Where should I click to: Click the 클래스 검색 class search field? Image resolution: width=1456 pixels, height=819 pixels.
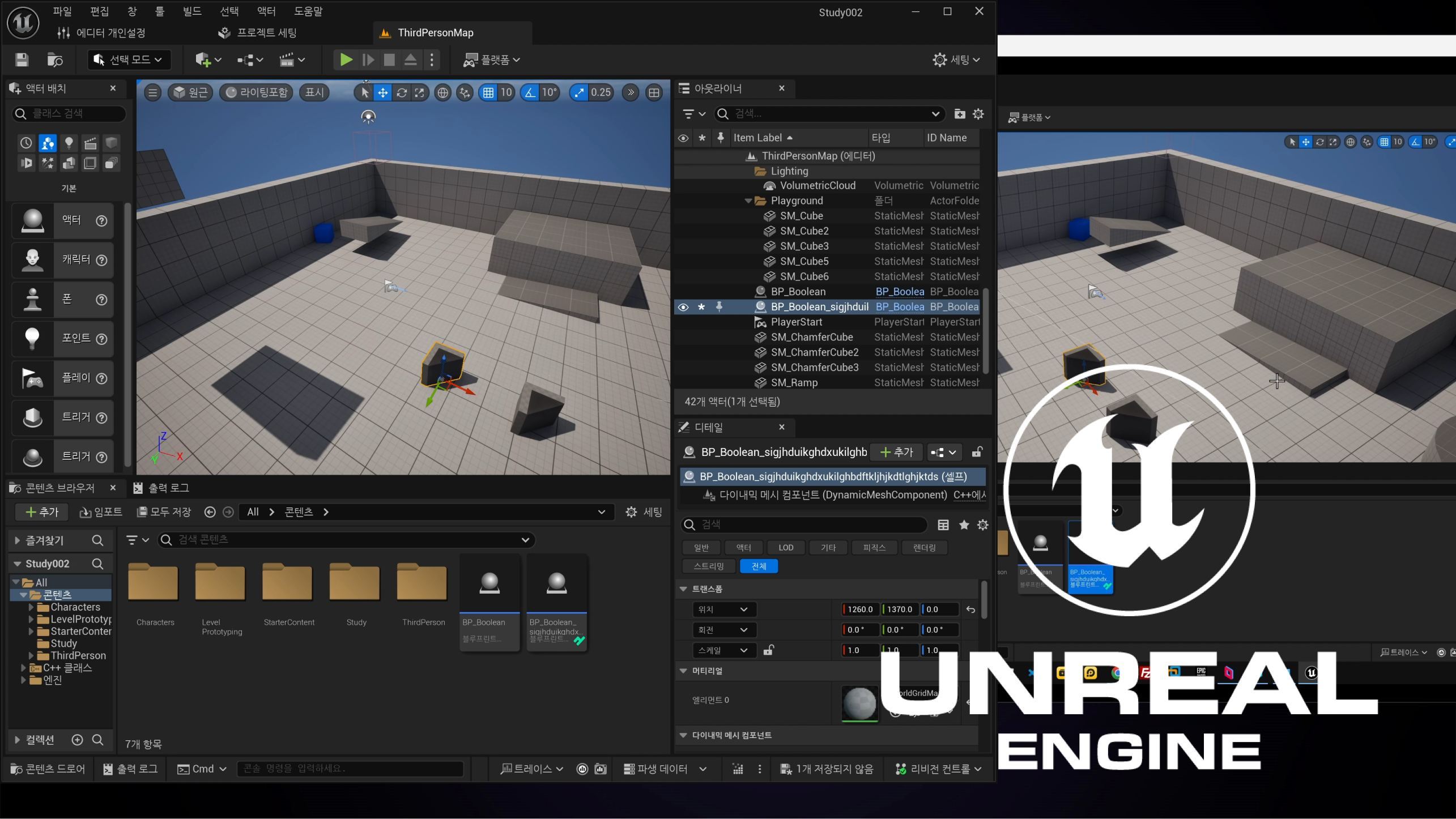coord(69,114)
